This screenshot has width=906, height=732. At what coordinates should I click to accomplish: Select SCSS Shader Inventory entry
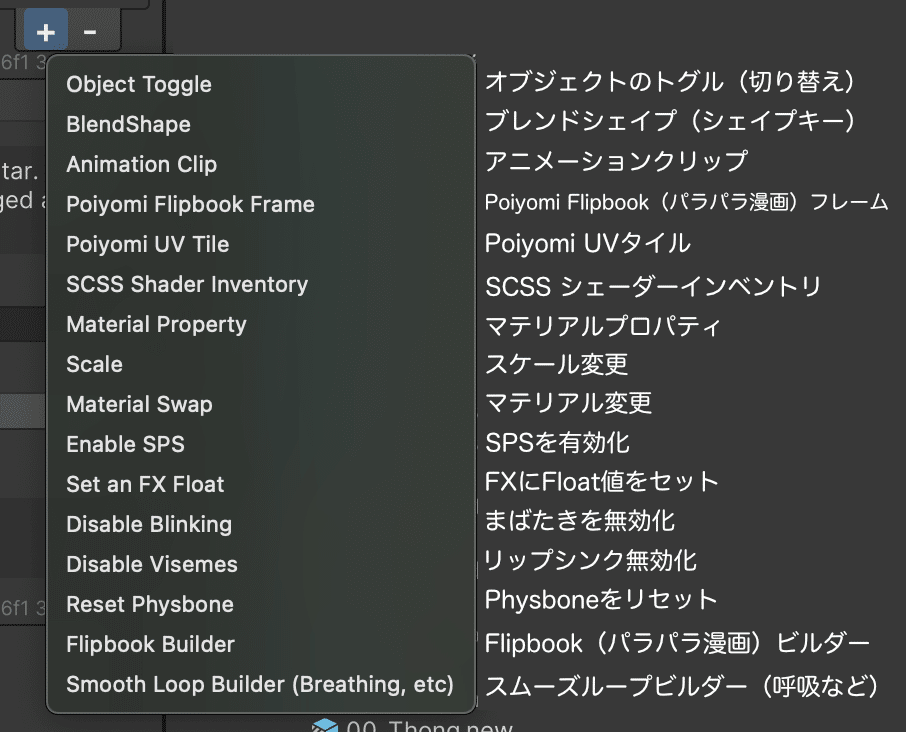(x=187, y=284)
